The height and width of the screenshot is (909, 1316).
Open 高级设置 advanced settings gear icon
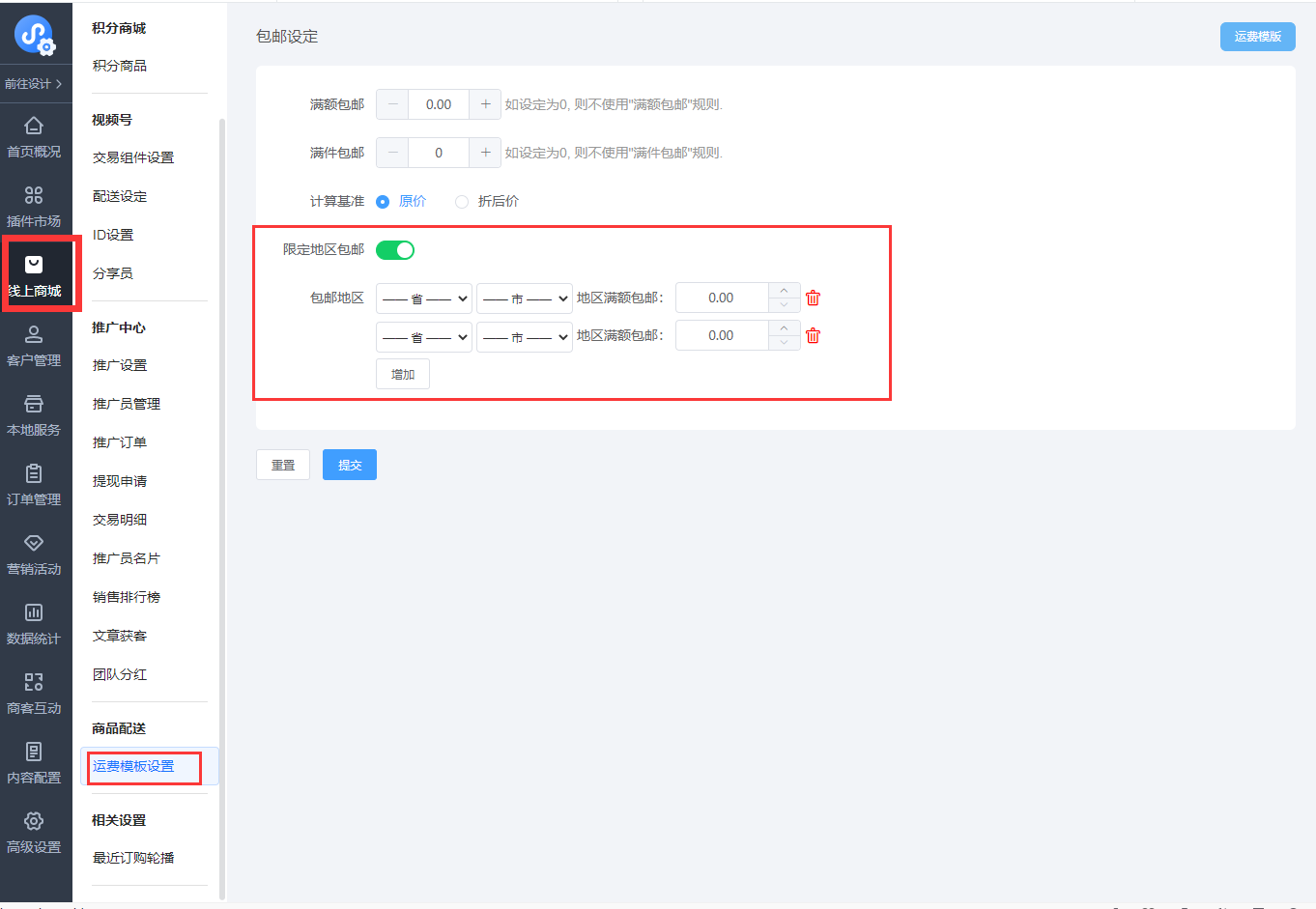tap(34, 821)
